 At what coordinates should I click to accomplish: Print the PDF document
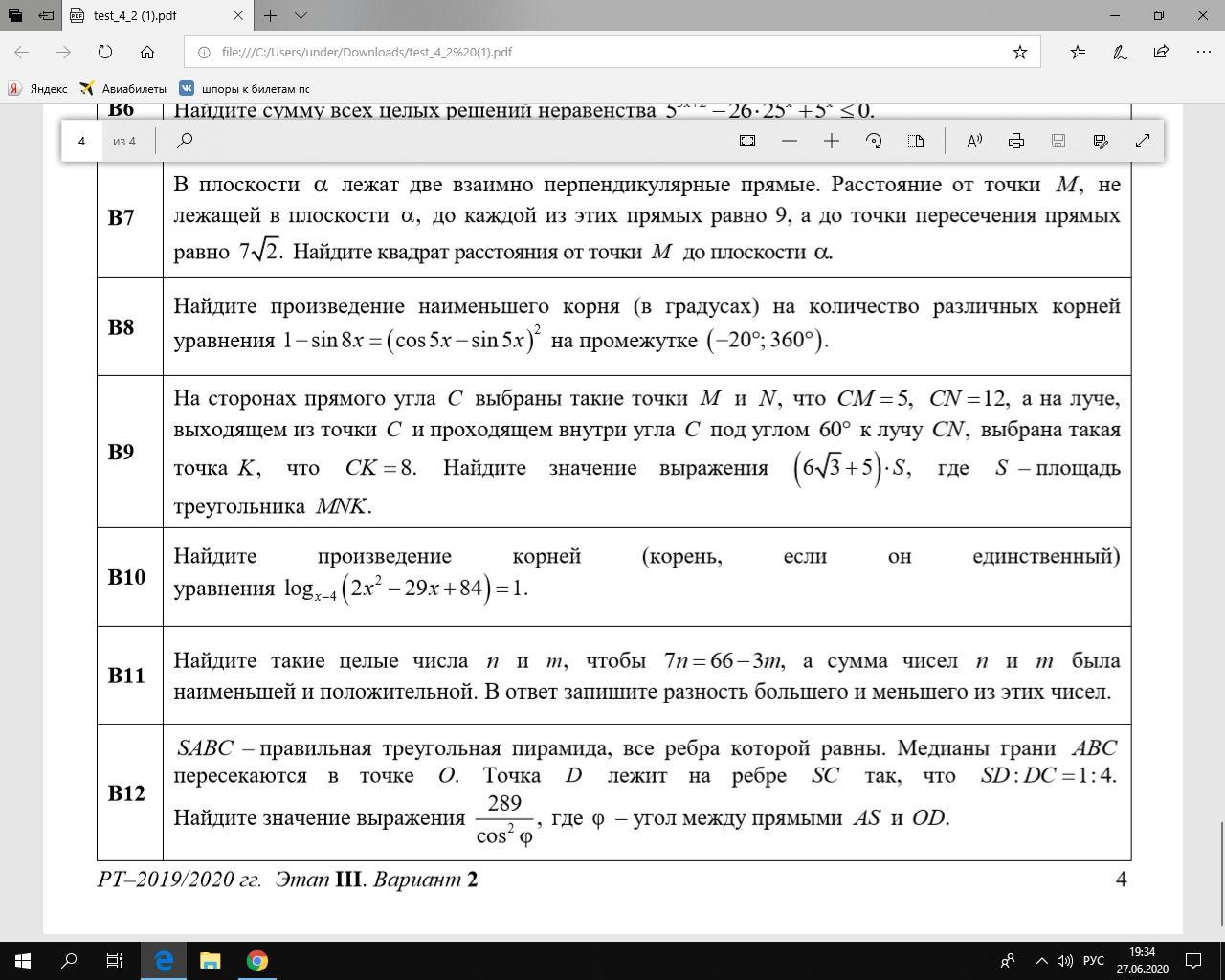tap(1016, 141)
